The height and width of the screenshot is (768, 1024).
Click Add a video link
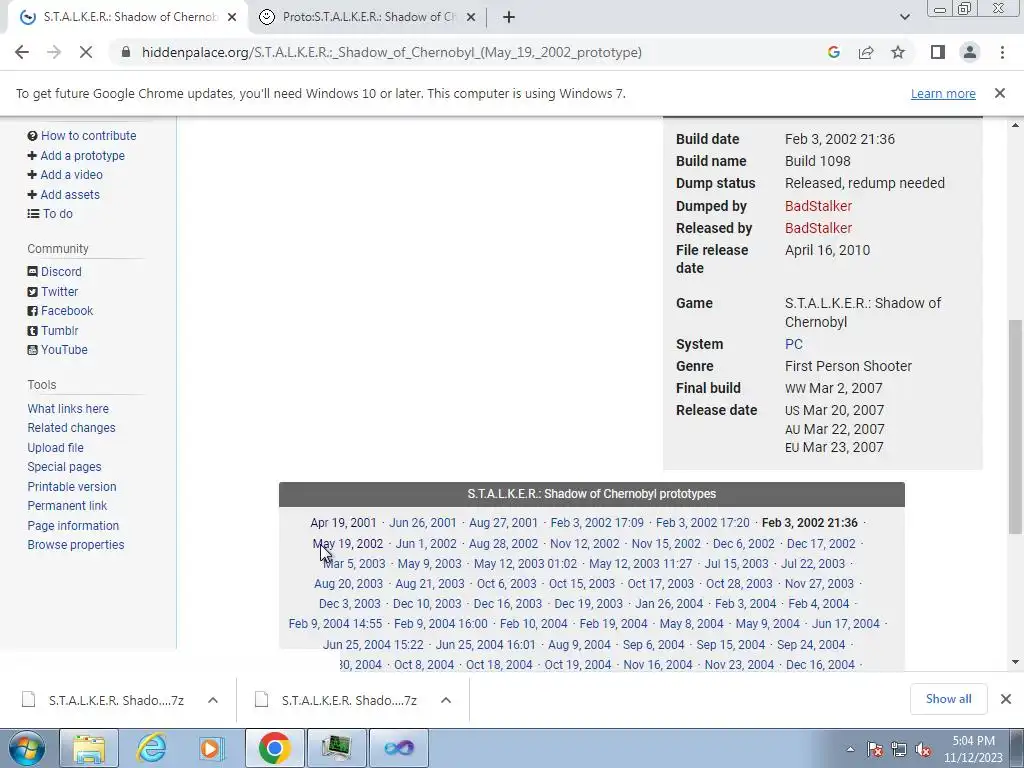coord(71,174)
